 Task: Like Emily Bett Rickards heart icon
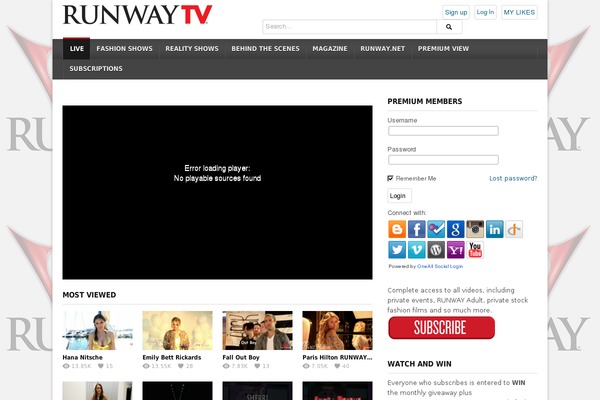click(181, 366)
